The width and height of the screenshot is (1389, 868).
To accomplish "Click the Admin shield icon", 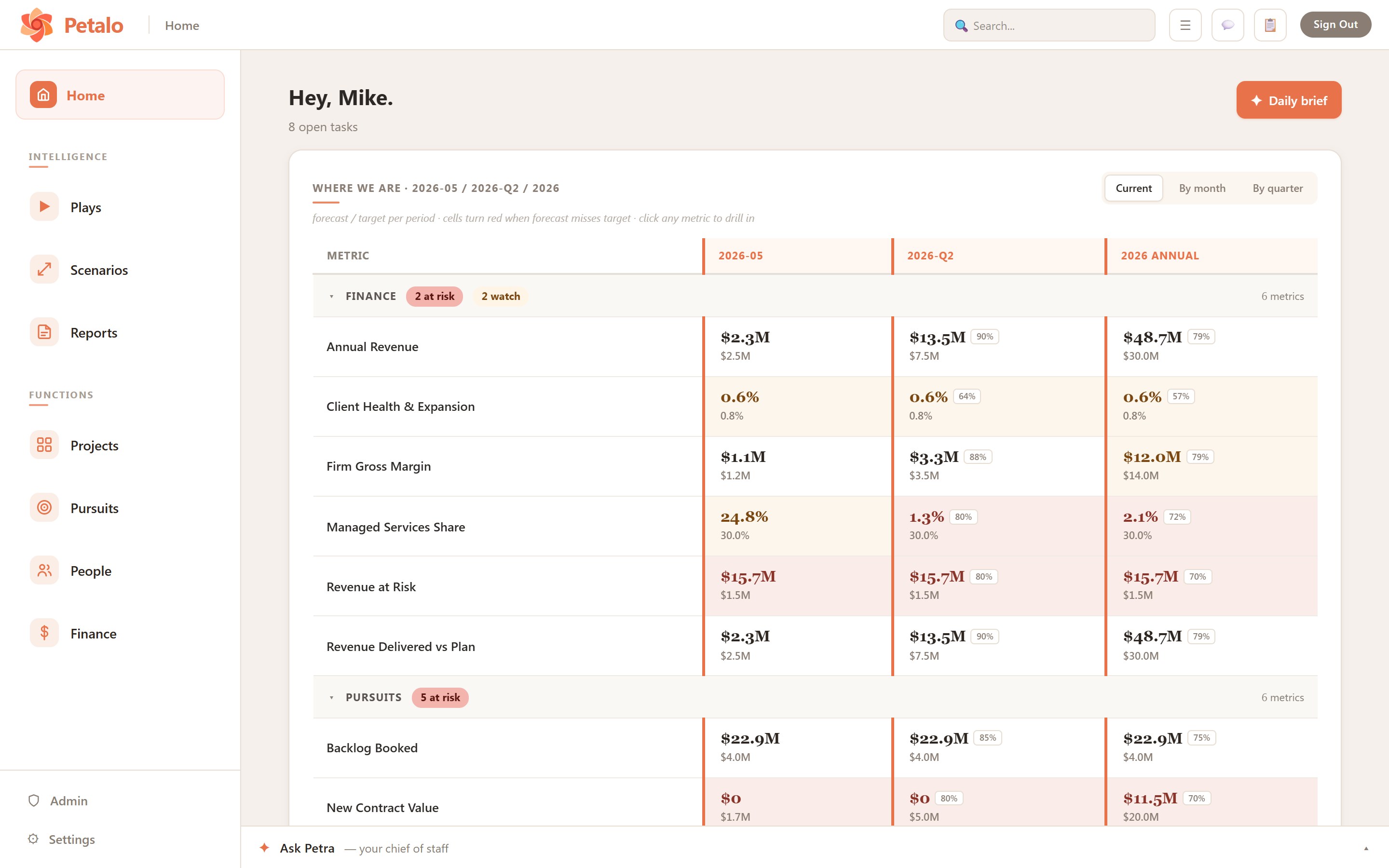I will click(34, 800).
